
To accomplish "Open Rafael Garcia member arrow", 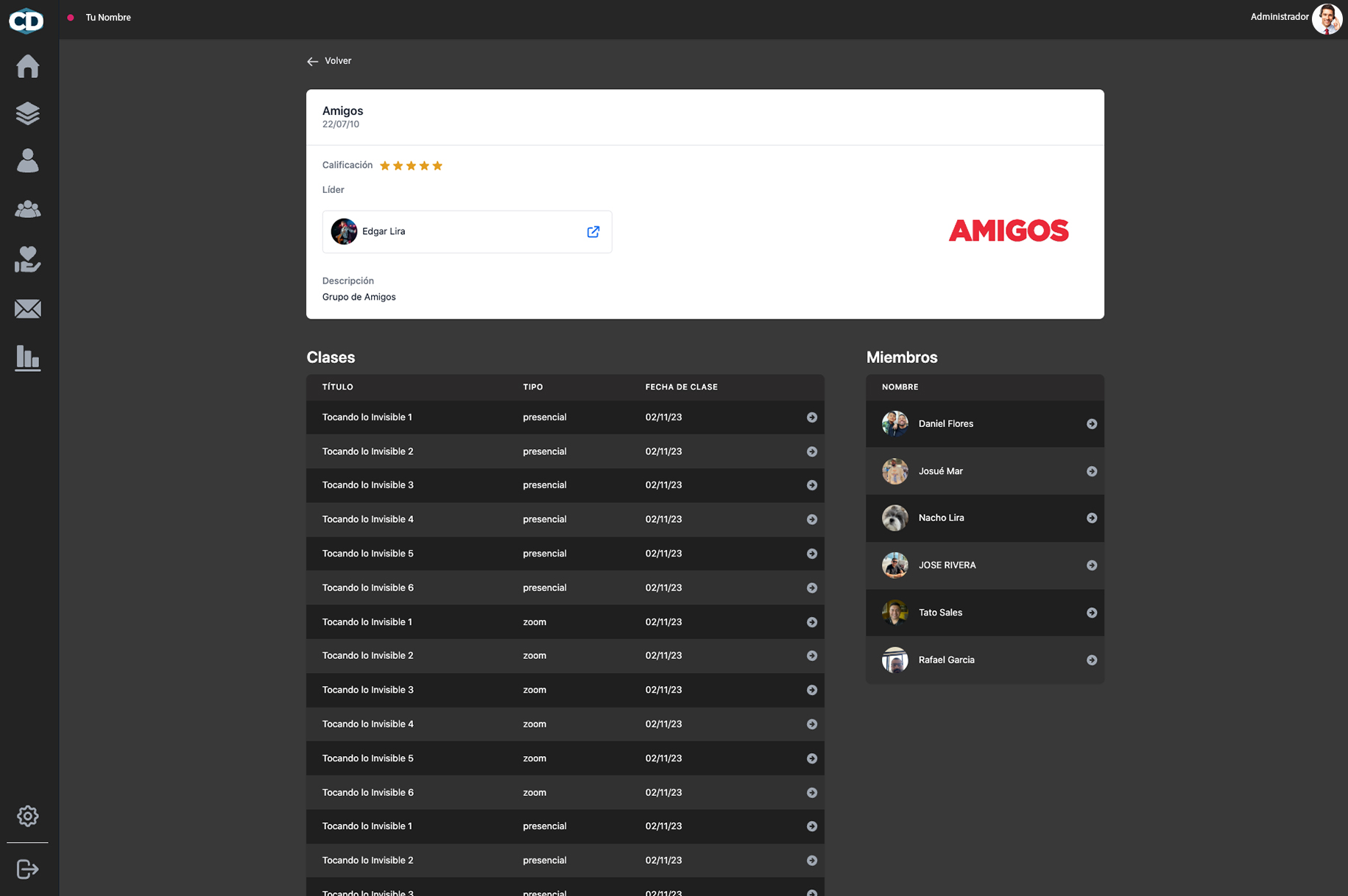I will 1092,660.
